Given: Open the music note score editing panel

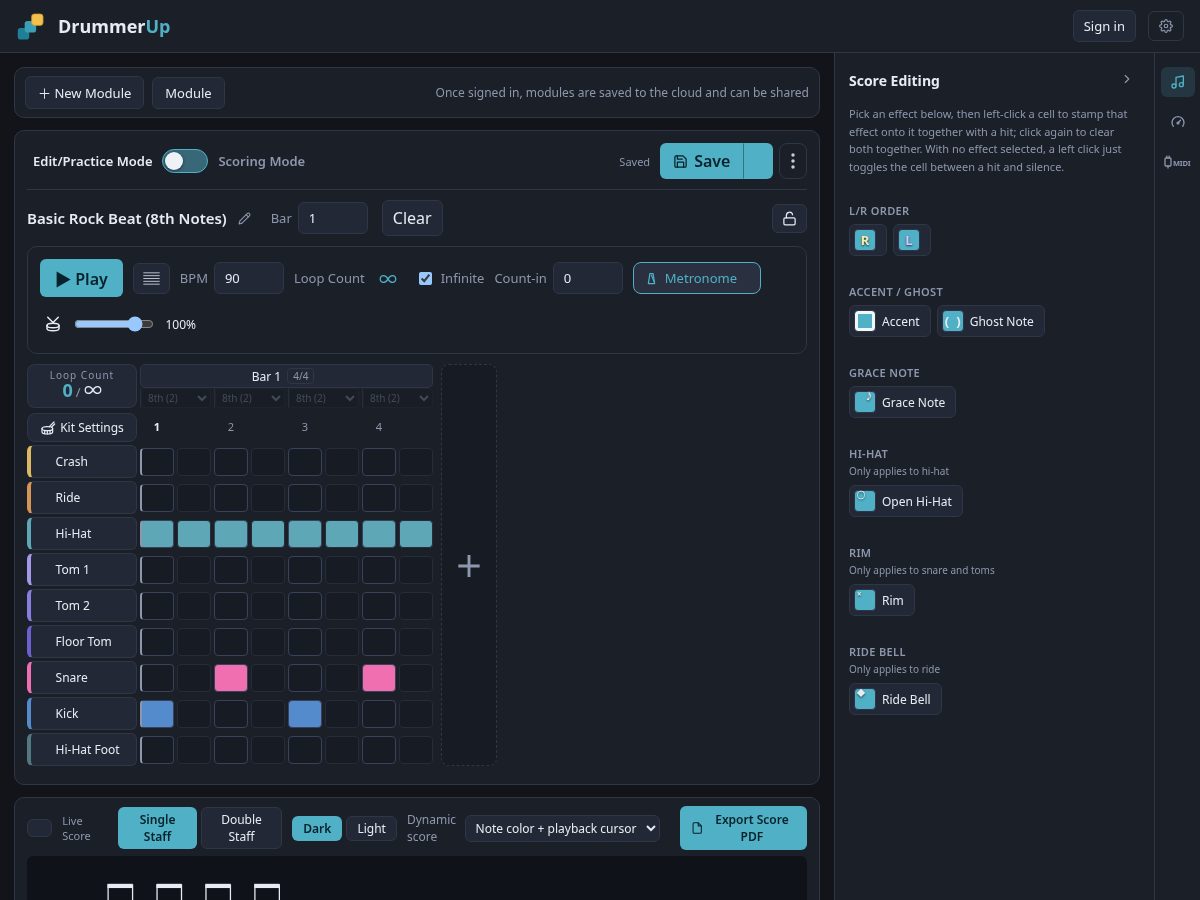Looking at the screenshot, I should coord(1178,82).
